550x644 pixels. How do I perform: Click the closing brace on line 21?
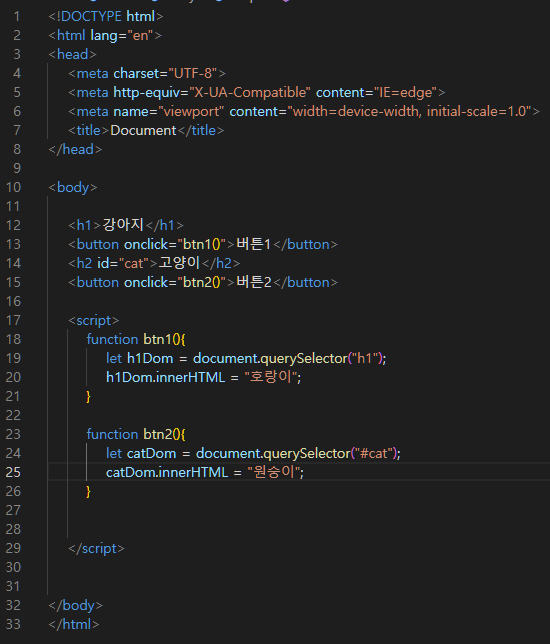88,397
